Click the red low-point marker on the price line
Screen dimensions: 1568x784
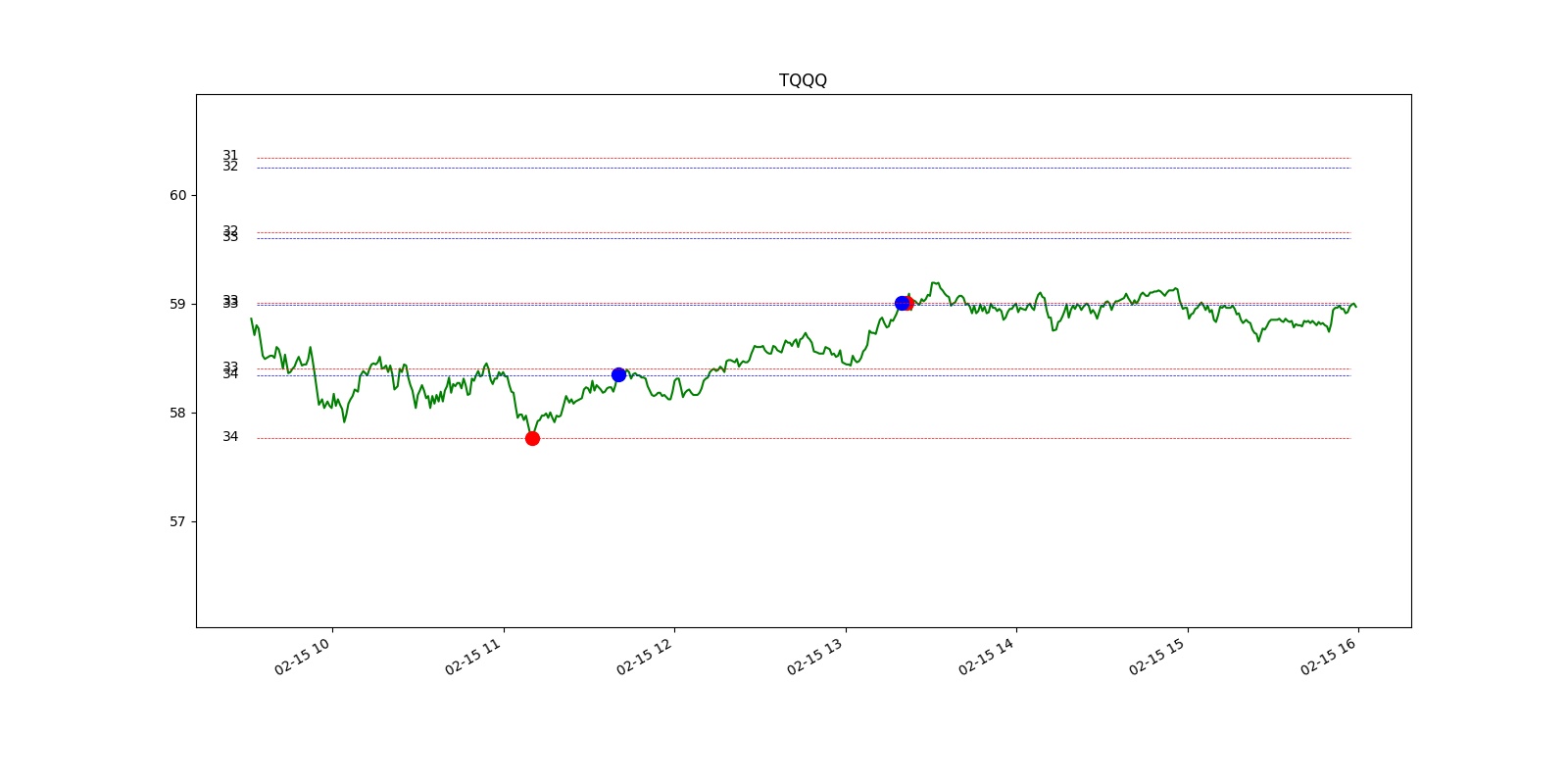pos(532,438)
